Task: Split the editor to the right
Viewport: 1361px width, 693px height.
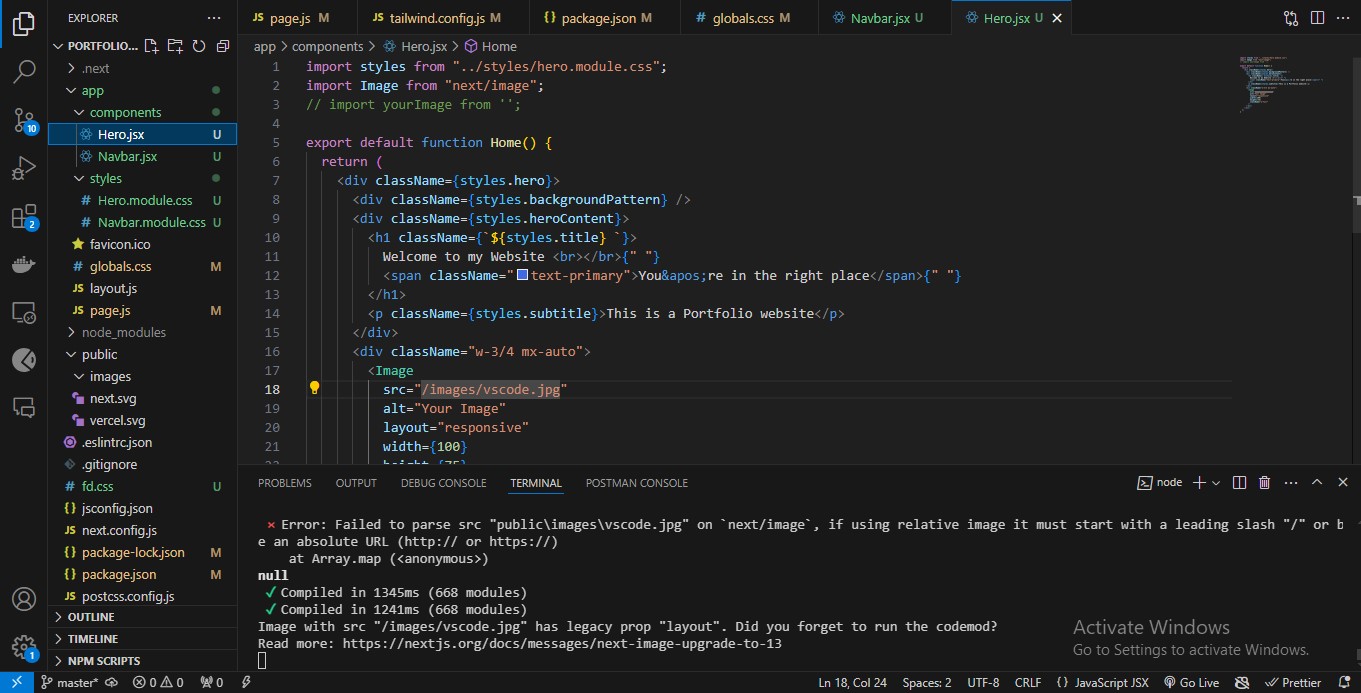Action: click(1317, 18)
